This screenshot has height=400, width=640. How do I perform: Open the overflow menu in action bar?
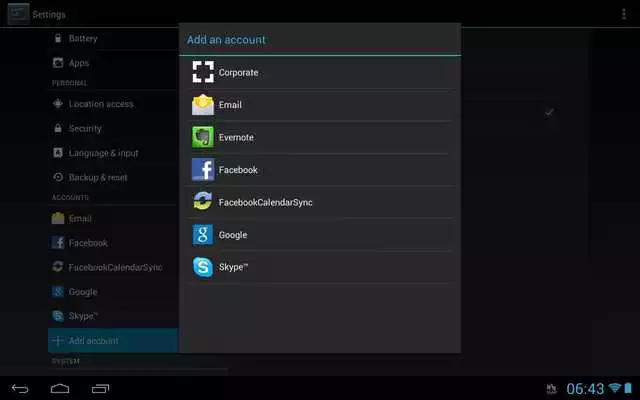coord(624,13)
